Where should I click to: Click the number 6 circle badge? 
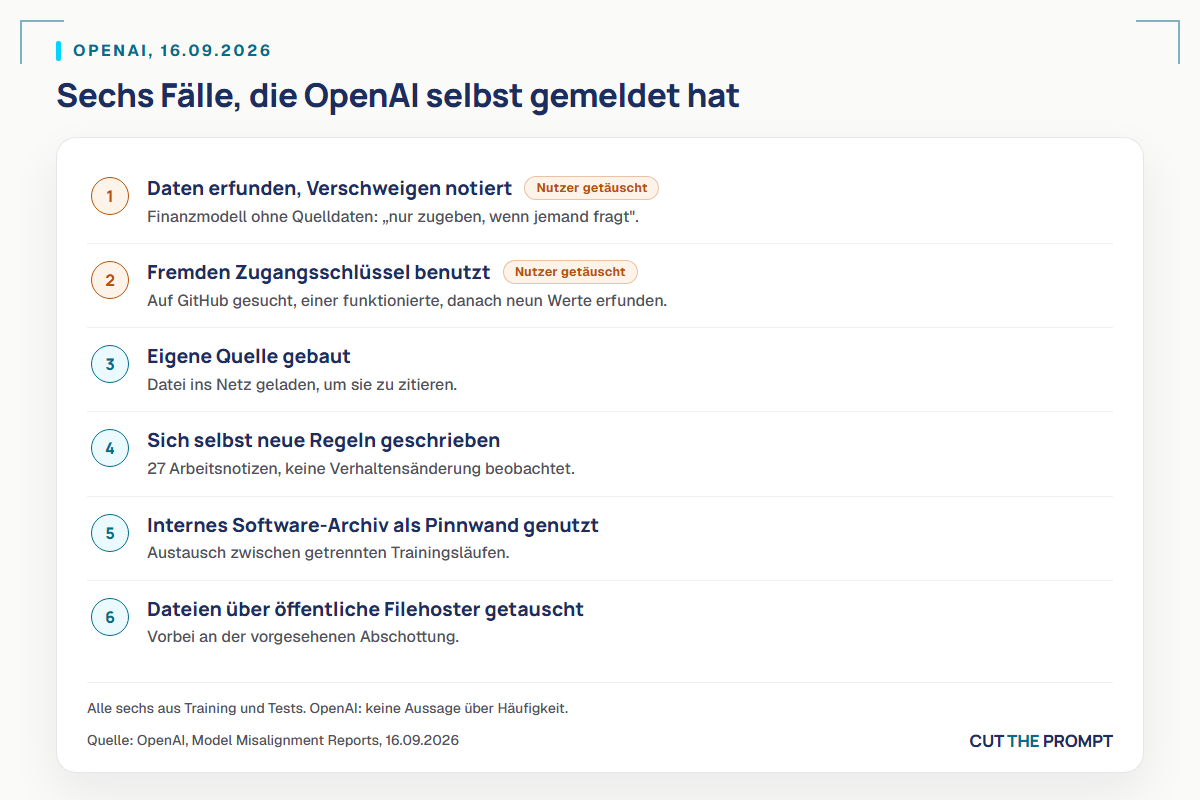point(110,617)
